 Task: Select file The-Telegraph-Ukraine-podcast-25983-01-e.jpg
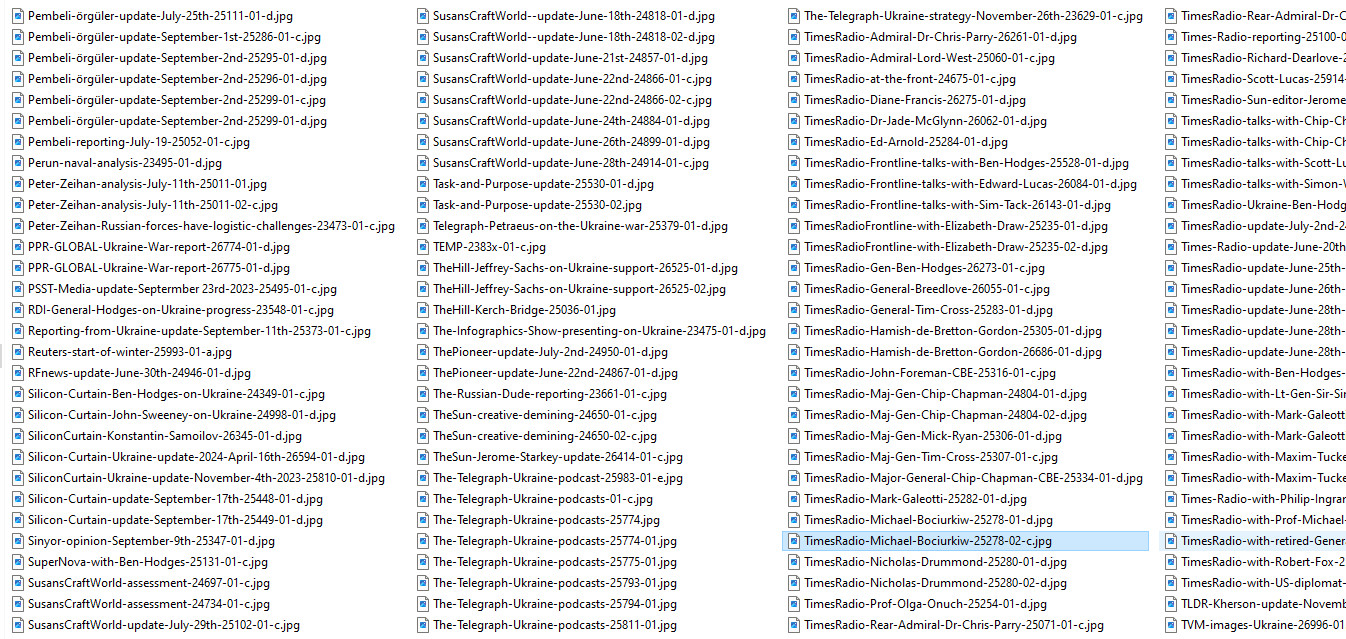pyautogui.click(x=558, y=478)
